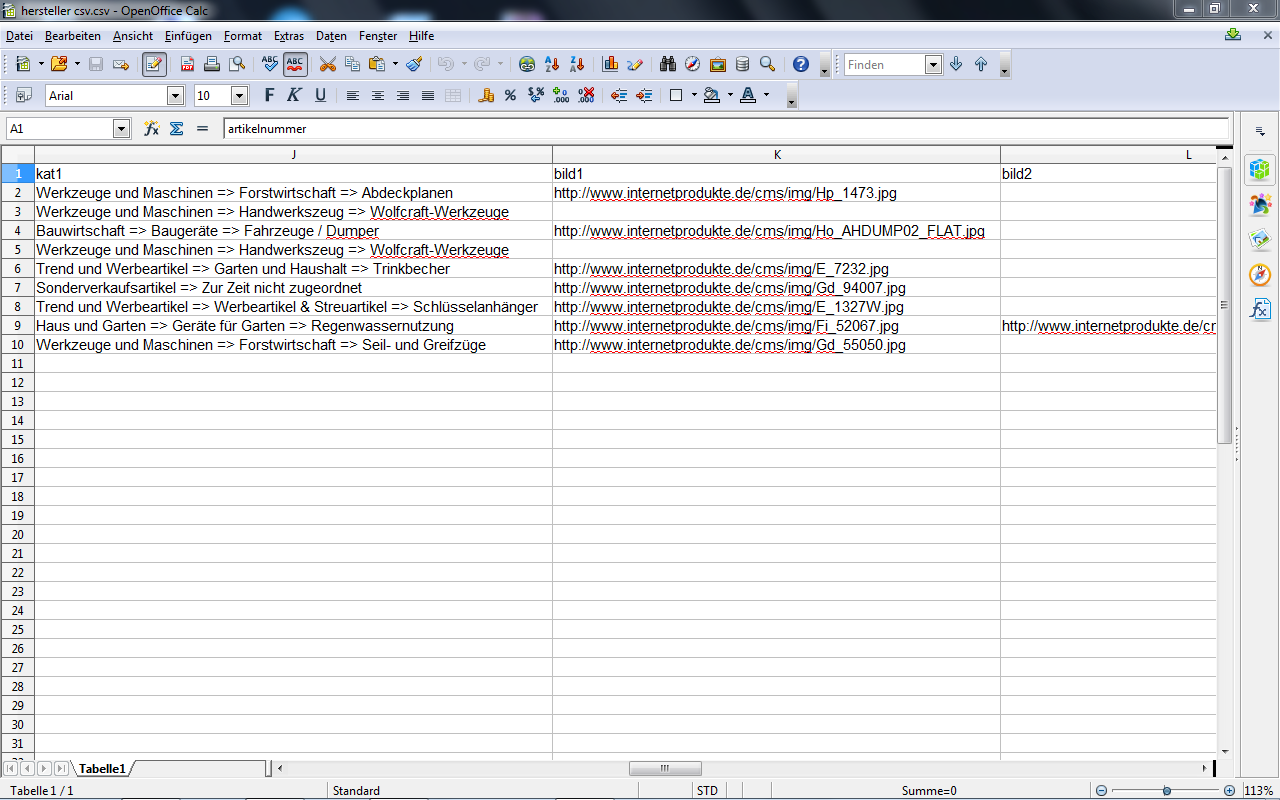Toggle AutoSpellcheck

point(295,64)
